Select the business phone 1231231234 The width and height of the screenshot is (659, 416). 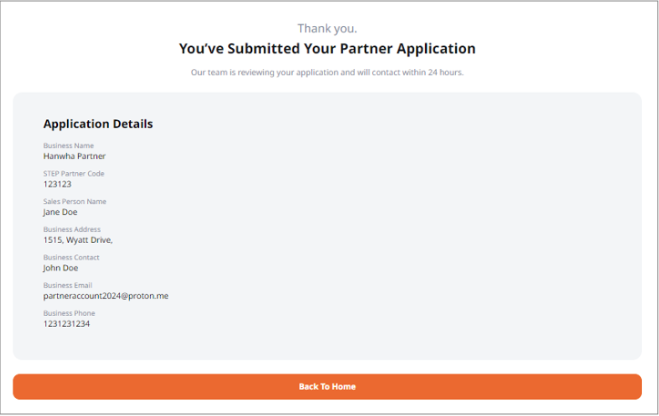66,324
